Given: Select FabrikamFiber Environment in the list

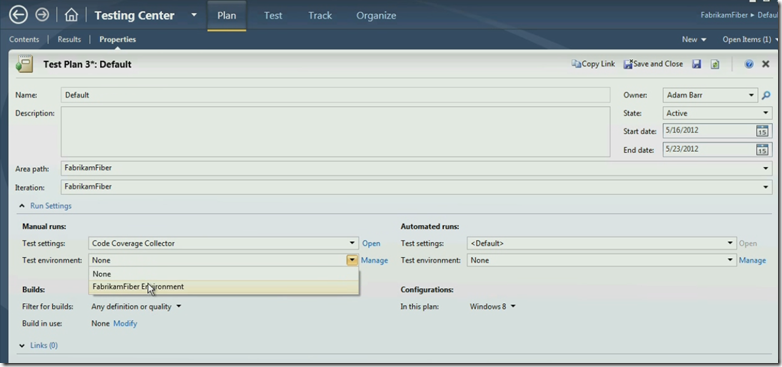Looking at the screenshot, I should [223, 287].
